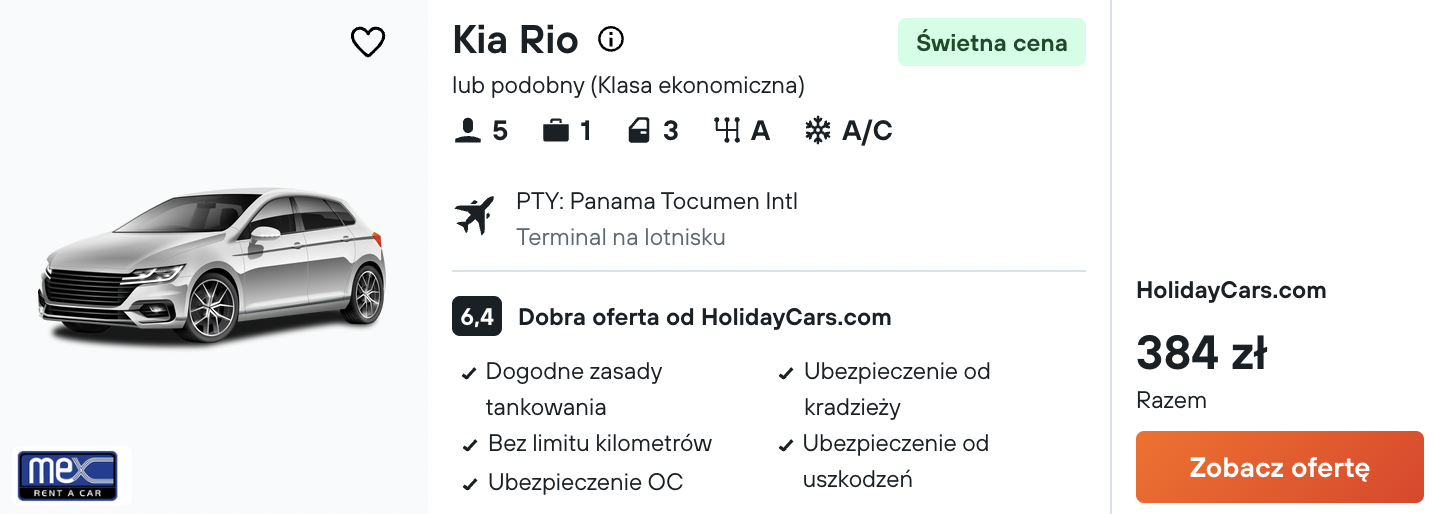Click Dobra oferta od HolidayCars.com heading

pyautogui.click(x=704, y=318)
